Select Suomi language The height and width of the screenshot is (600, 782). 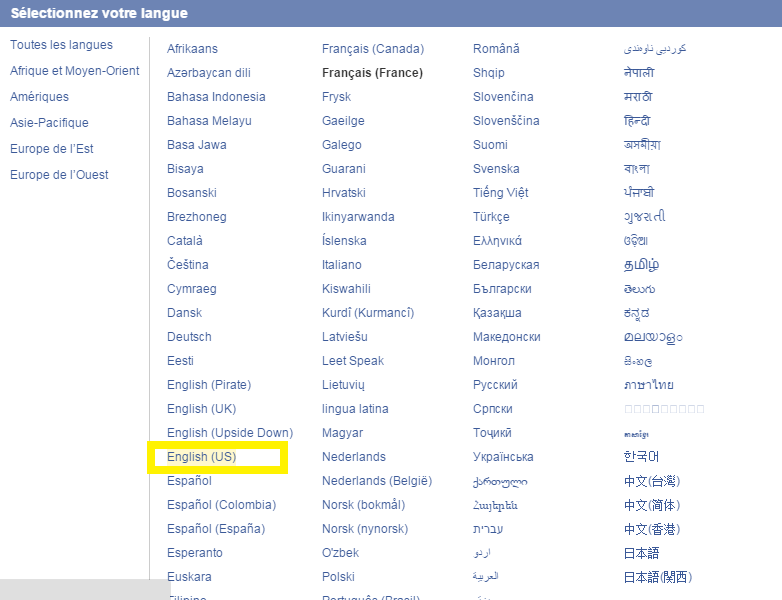click(x=490, y=145)
